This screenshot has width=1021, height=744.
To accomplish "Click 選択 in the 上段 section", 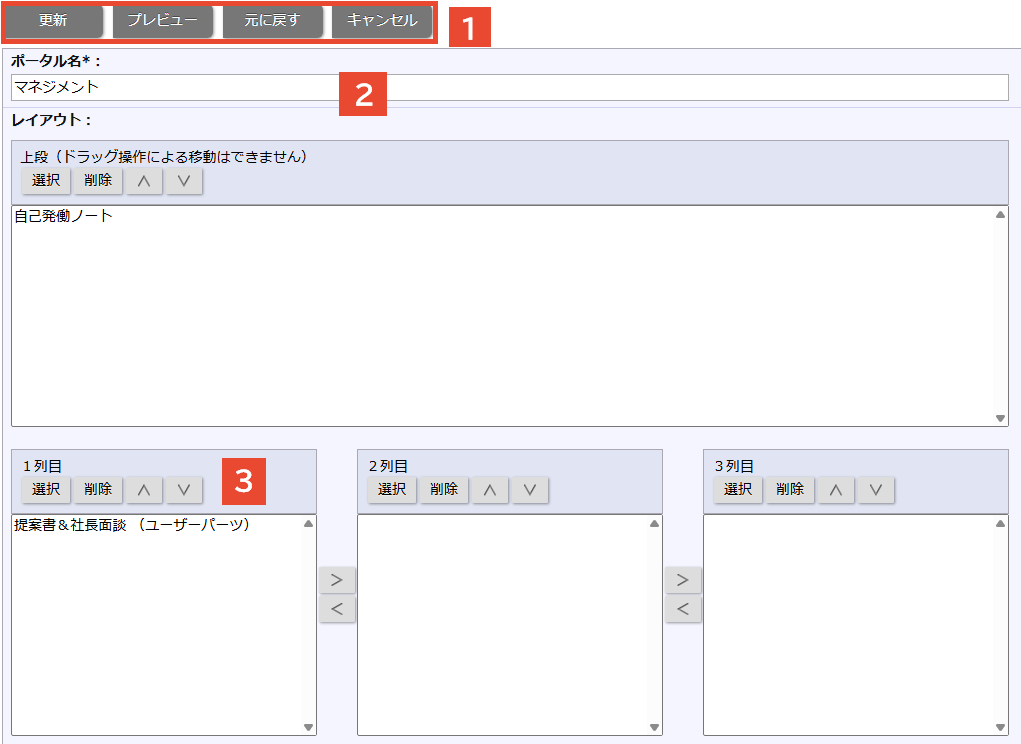I will 46,181.
